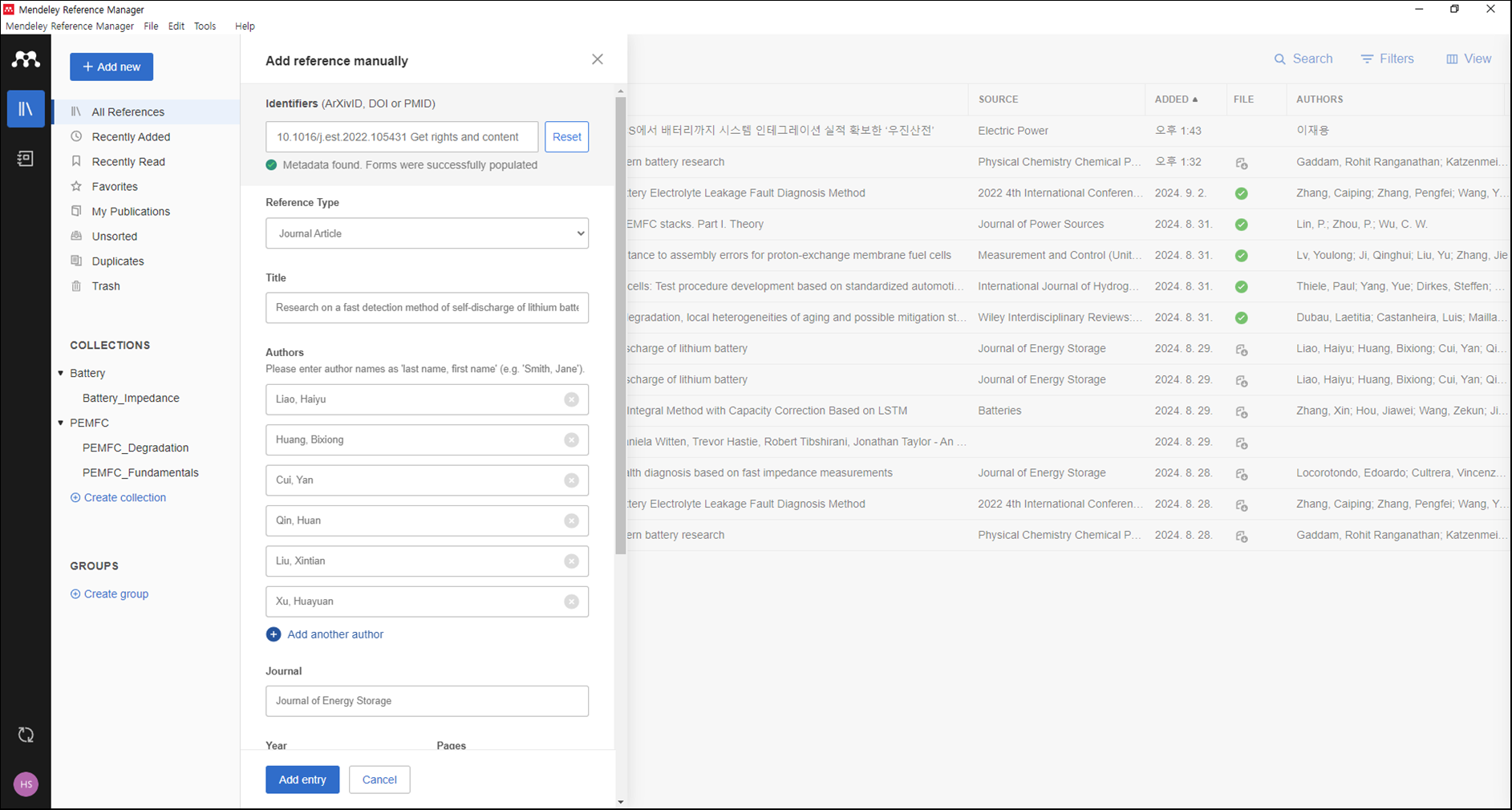Remove author Qin, Huan
Screen dimensions: 1512x810
click(x=571, y=520)
